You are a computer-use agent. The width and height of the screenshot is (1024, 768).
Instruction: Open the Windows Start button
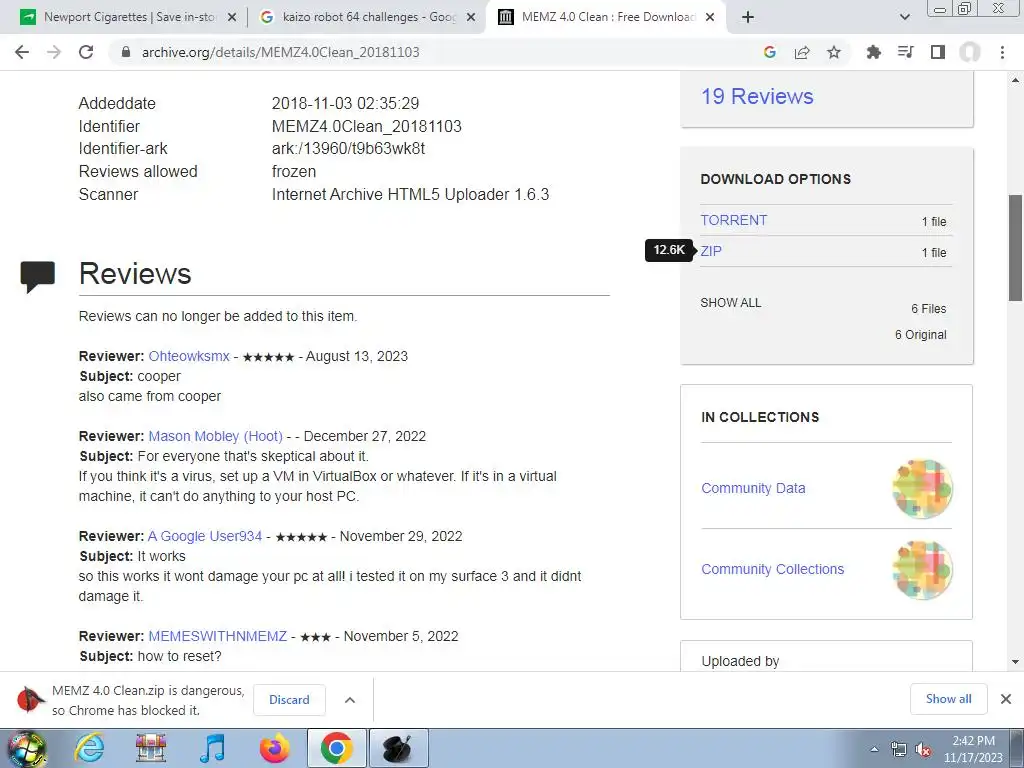coord(26,748)
